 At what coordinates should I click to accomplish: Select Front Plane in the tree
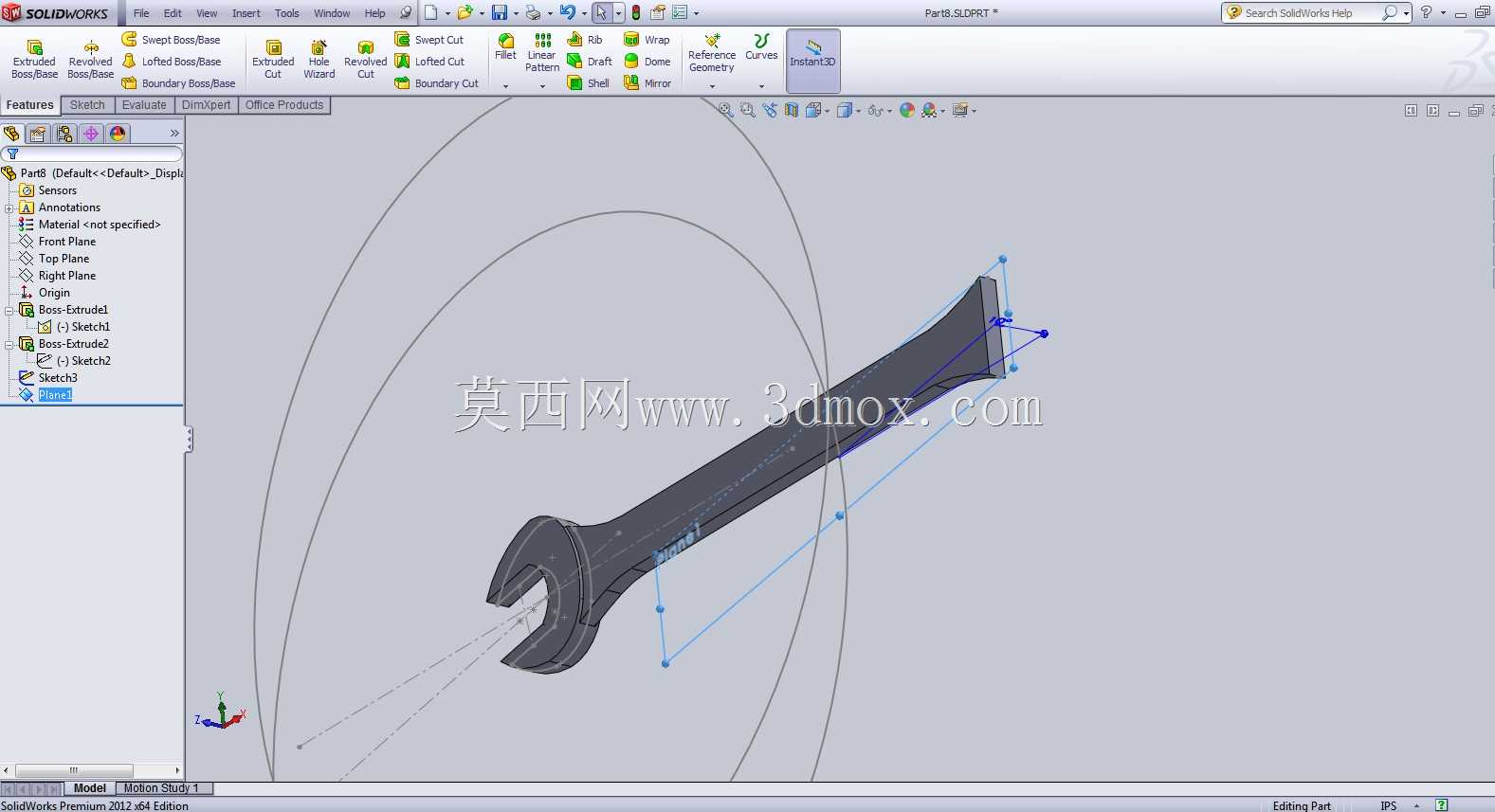[67, 242]
